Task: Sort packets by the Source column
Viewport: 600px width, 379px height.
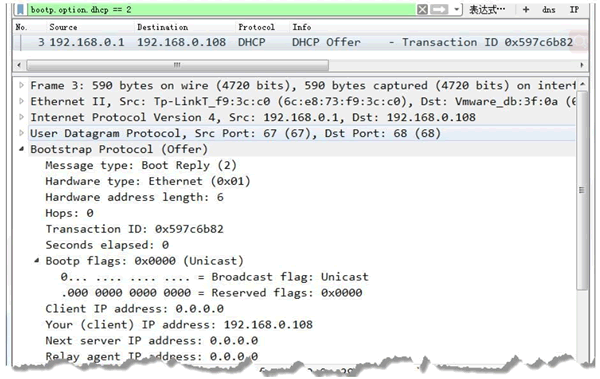Action: [x=63, y=27]
